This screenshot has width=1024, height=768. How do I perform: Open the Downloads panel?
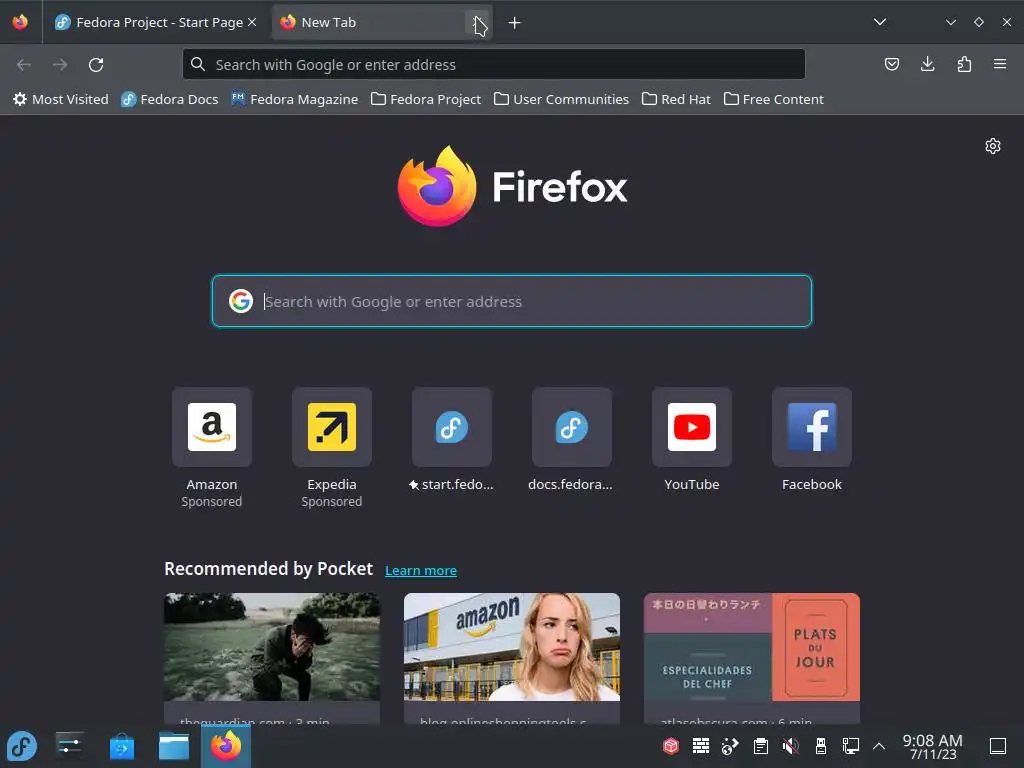tap(927, 64)
